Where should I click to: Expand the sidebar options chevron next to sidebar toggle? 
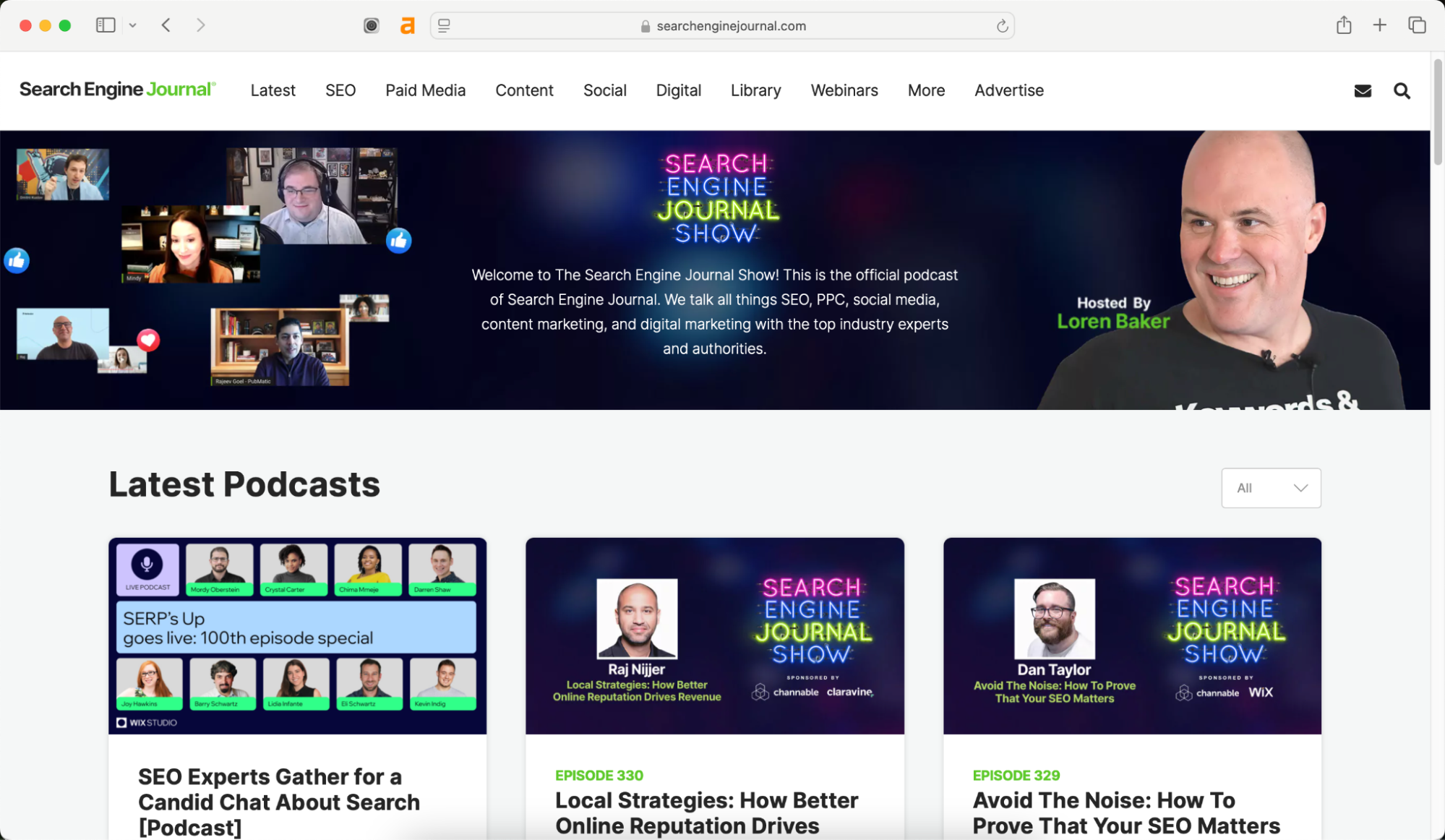click(132, 25)
